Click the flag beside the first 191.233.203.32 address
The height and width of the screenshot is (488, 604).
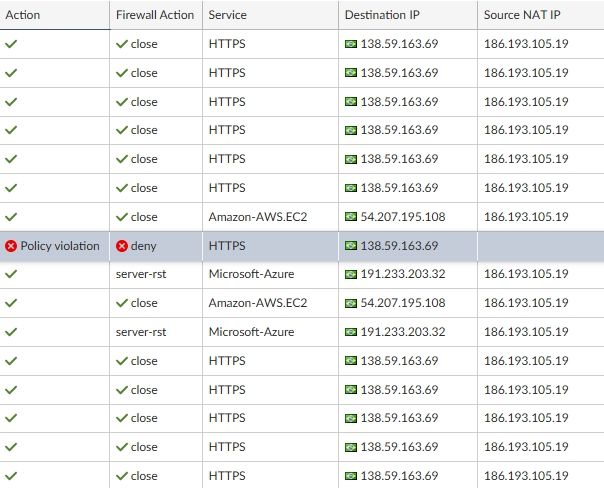click(350, 274)
